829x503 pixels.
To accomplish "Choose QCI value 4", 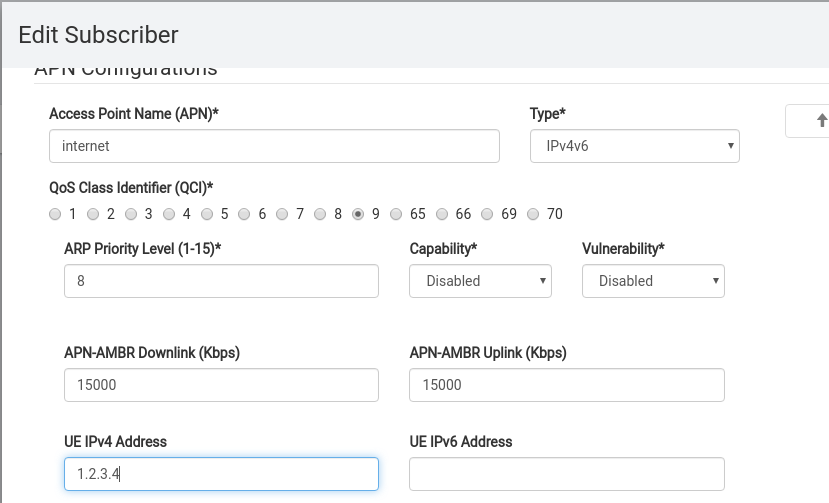I will click(x=169, y=214).
